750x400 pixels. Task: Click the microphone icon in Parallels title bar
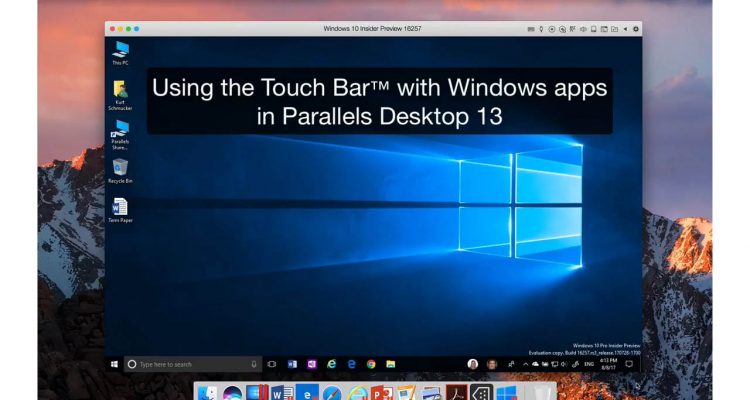tap(541, 29)
